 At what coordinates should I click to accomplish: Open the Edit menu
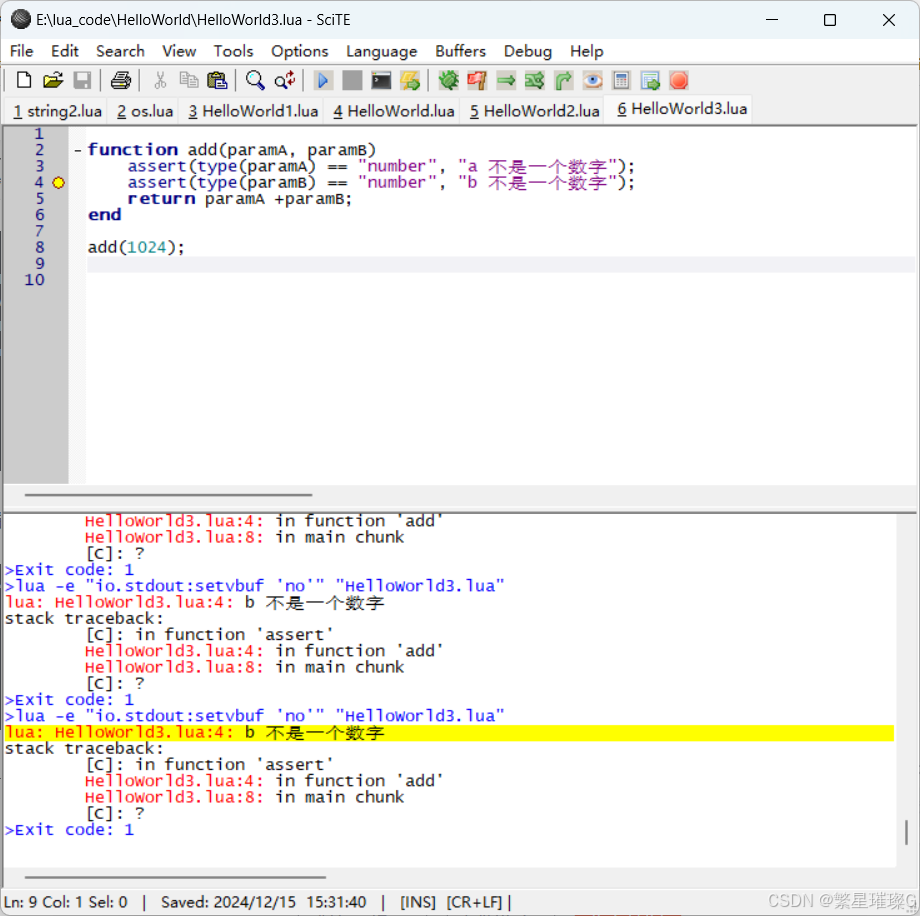(x=65, y=52)
